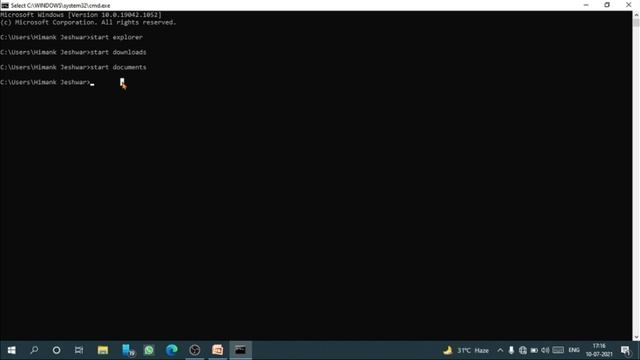Image resolution: width=640 pixels, height=360 pixels.
Task: Click the 'start explorer' command line
Action: point(71,37)
